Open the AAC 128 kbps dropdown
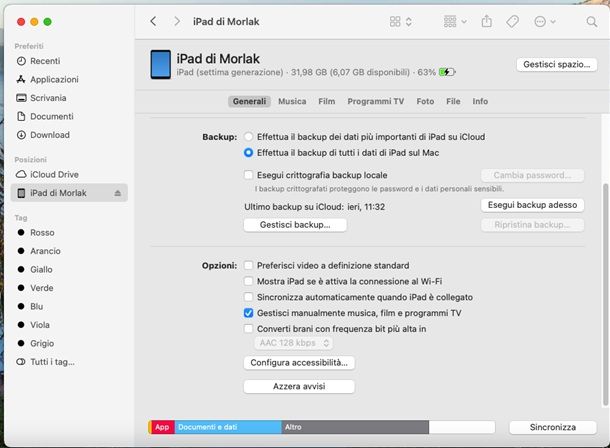 point(294,343)
